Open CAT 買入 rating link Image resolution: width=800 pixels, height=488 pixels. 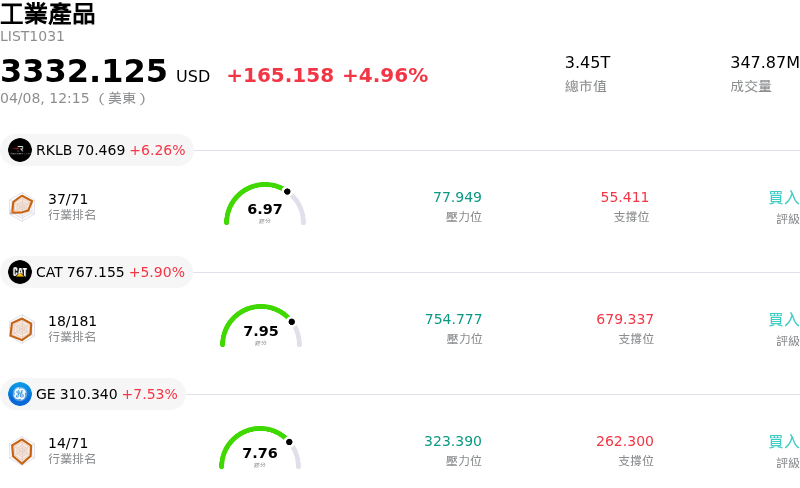(784, 320)
